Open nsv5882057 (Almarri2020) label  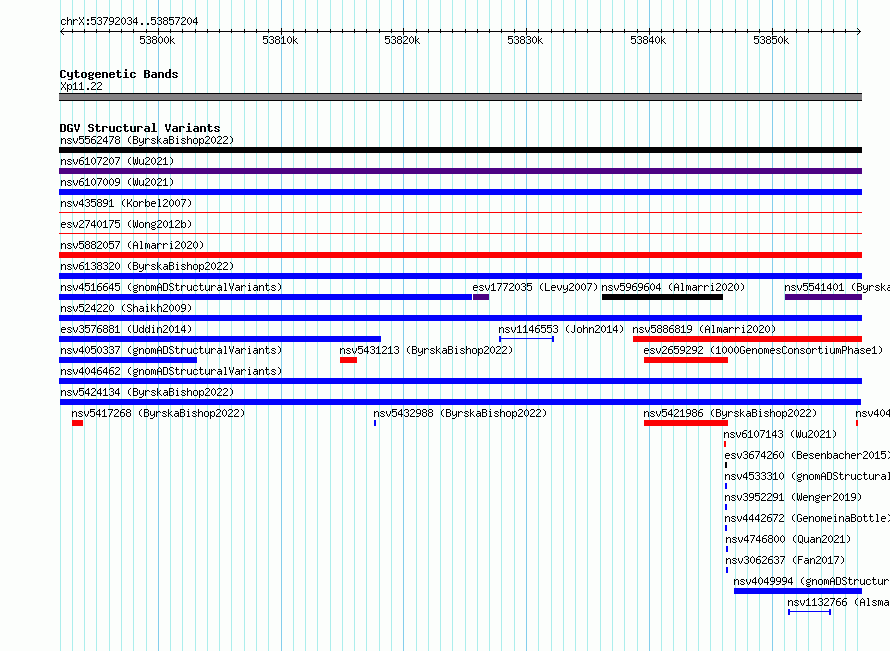click(x=132, y=245)
